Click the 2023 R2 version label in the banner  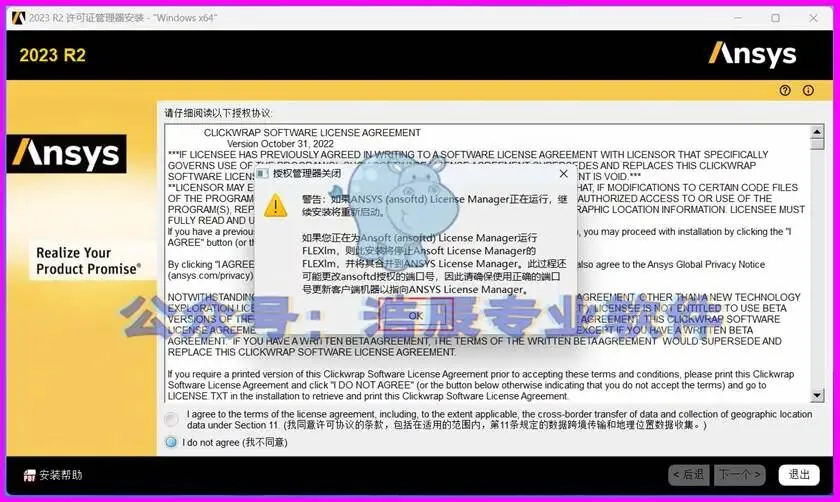click(x=52, y=55)
